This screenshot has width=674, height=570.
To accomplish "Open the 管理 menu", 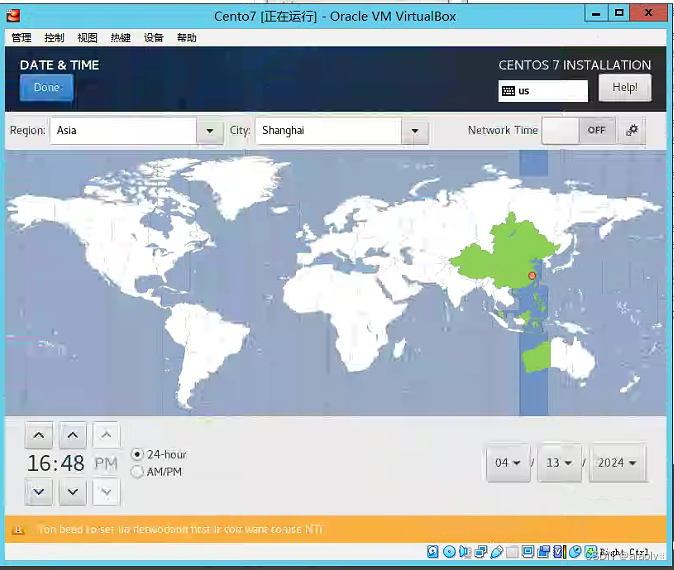I will pyautogui.click(x=21, y=38).
